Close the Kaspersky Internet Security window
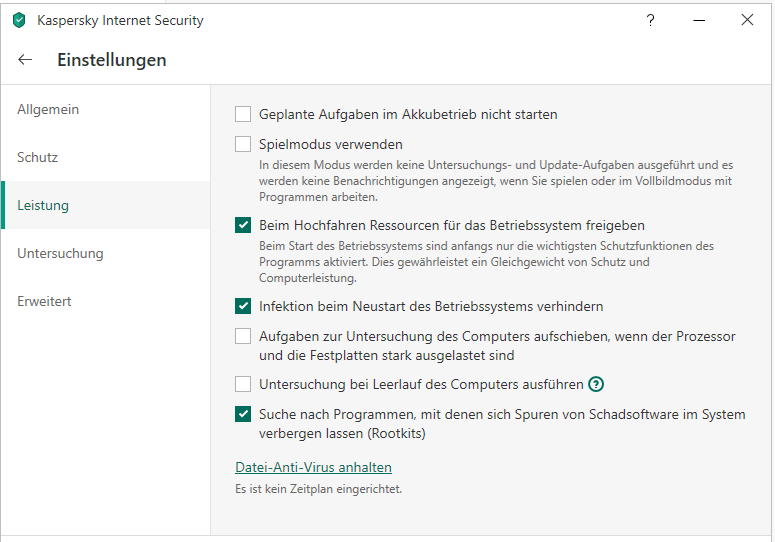The image size is (775, 542). click(747, 20)
